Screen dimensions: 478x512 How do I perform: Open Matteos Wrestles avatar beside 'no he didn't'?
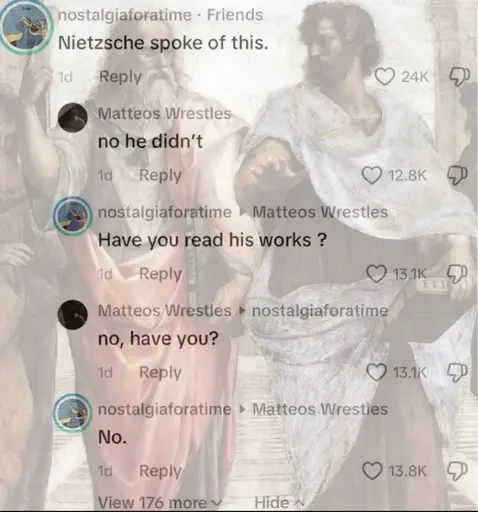tap(73, 118)
